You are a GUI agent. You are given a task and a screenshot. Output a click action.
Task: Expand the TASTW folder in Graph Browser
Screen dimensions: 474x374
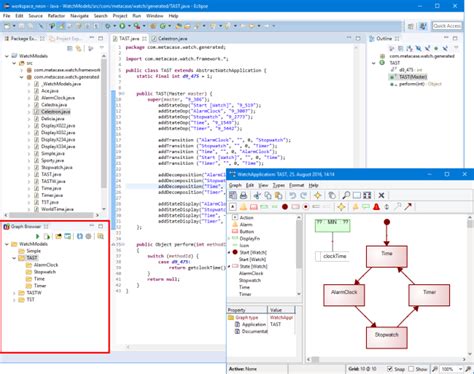coord(14,293)
